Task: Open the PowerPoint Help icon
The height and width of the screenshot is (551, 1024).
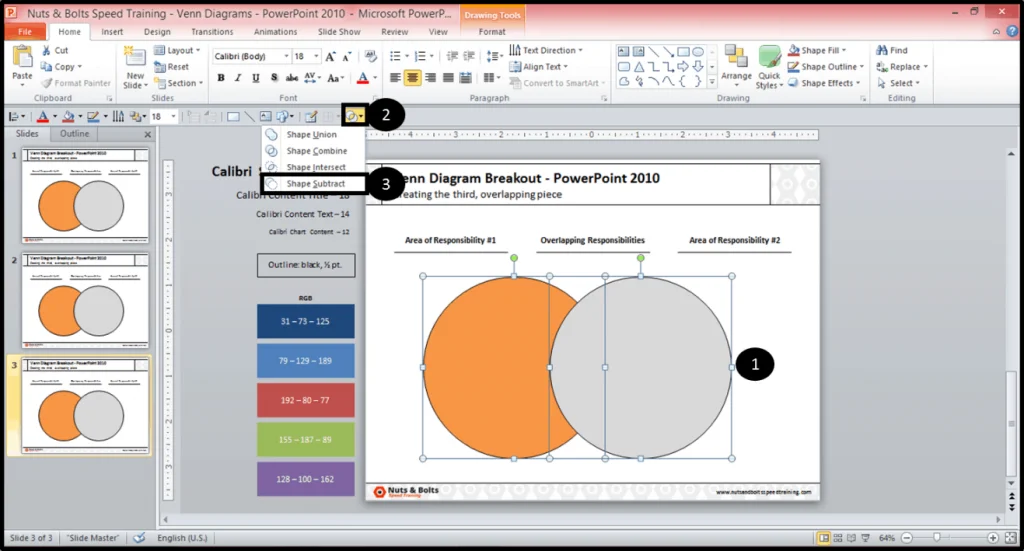Action: click(x=1012, y=31)
